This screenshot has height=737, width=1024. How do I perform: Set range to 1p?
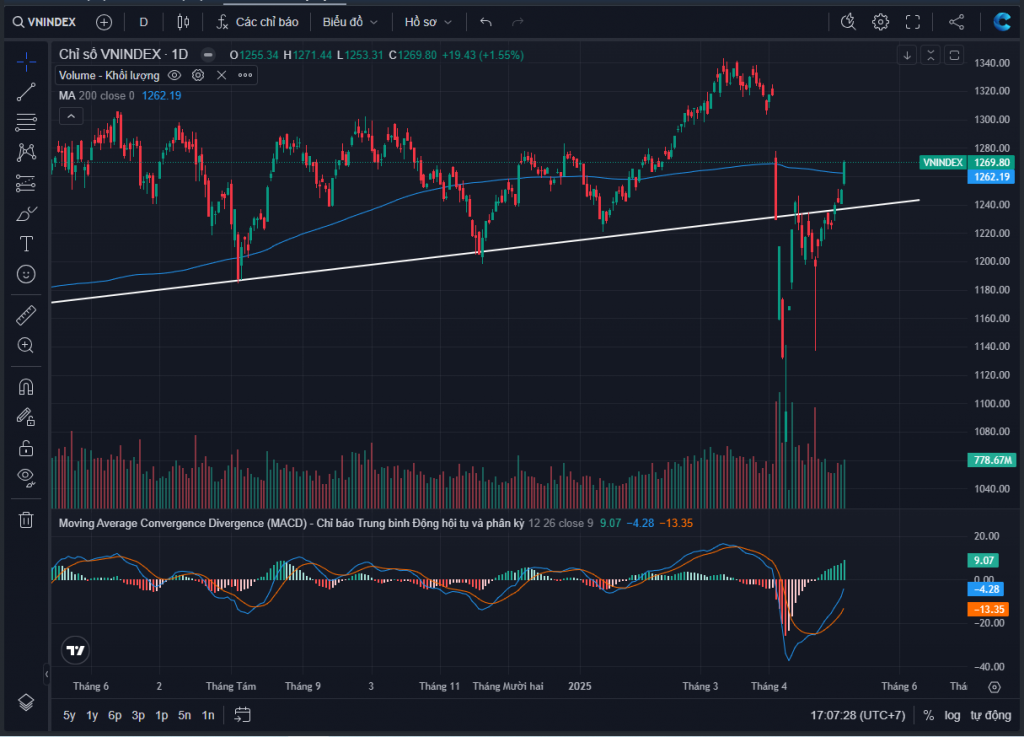161,715
